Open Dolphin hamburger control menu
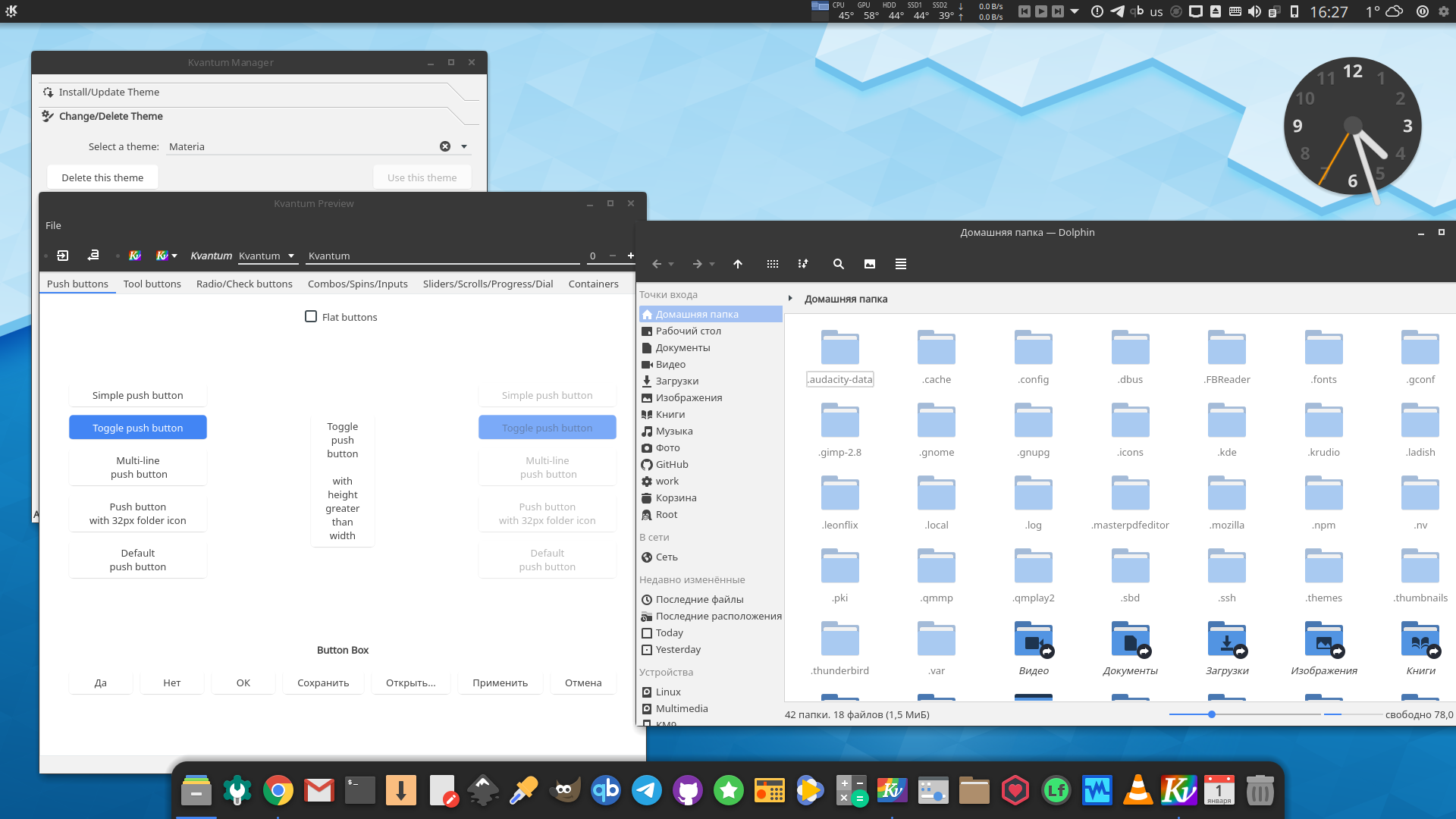Screen dimensions: 1456x819 point(901,264)
